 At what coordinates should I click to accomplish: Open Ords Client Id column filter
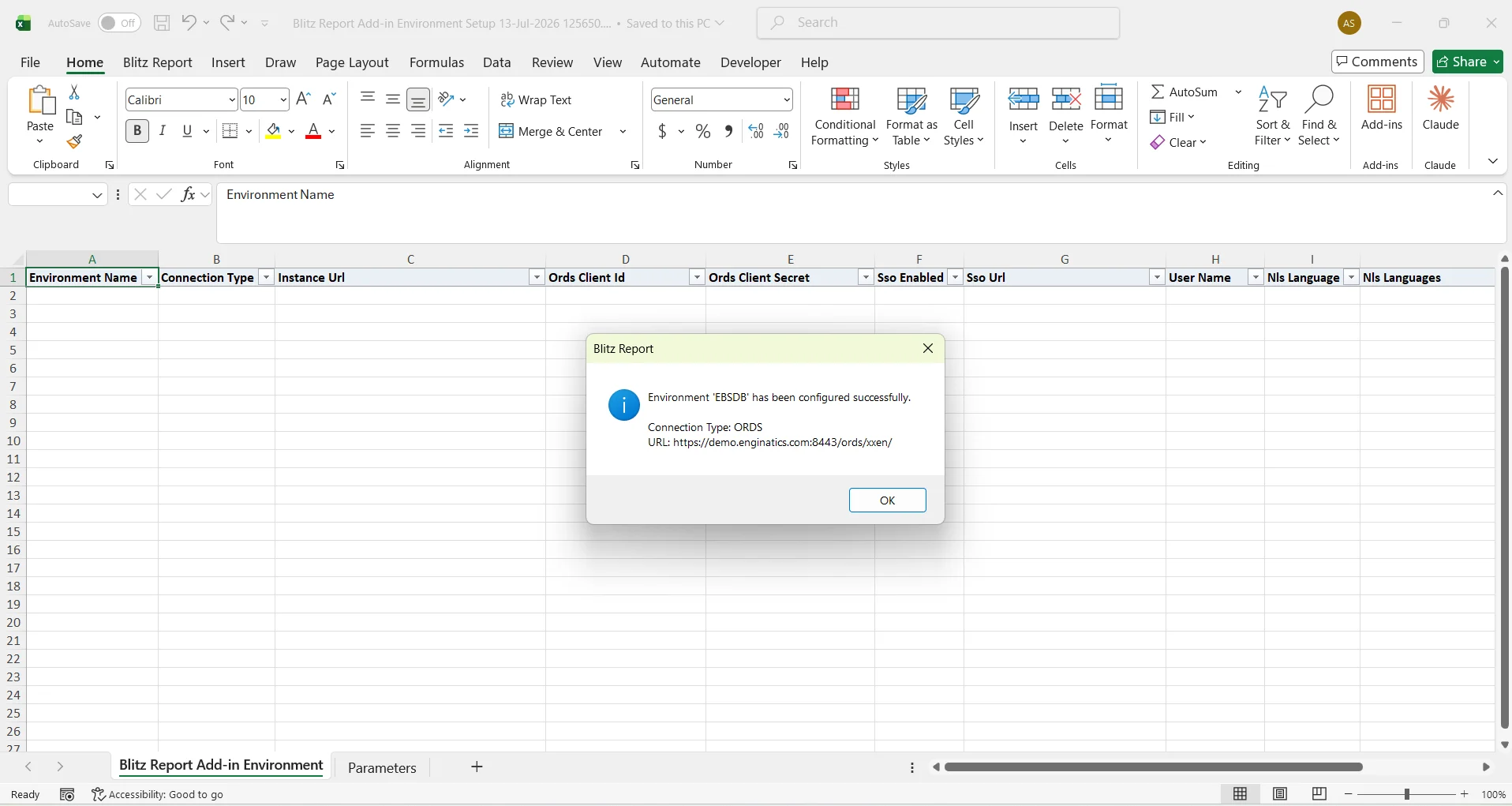(697, 278)
